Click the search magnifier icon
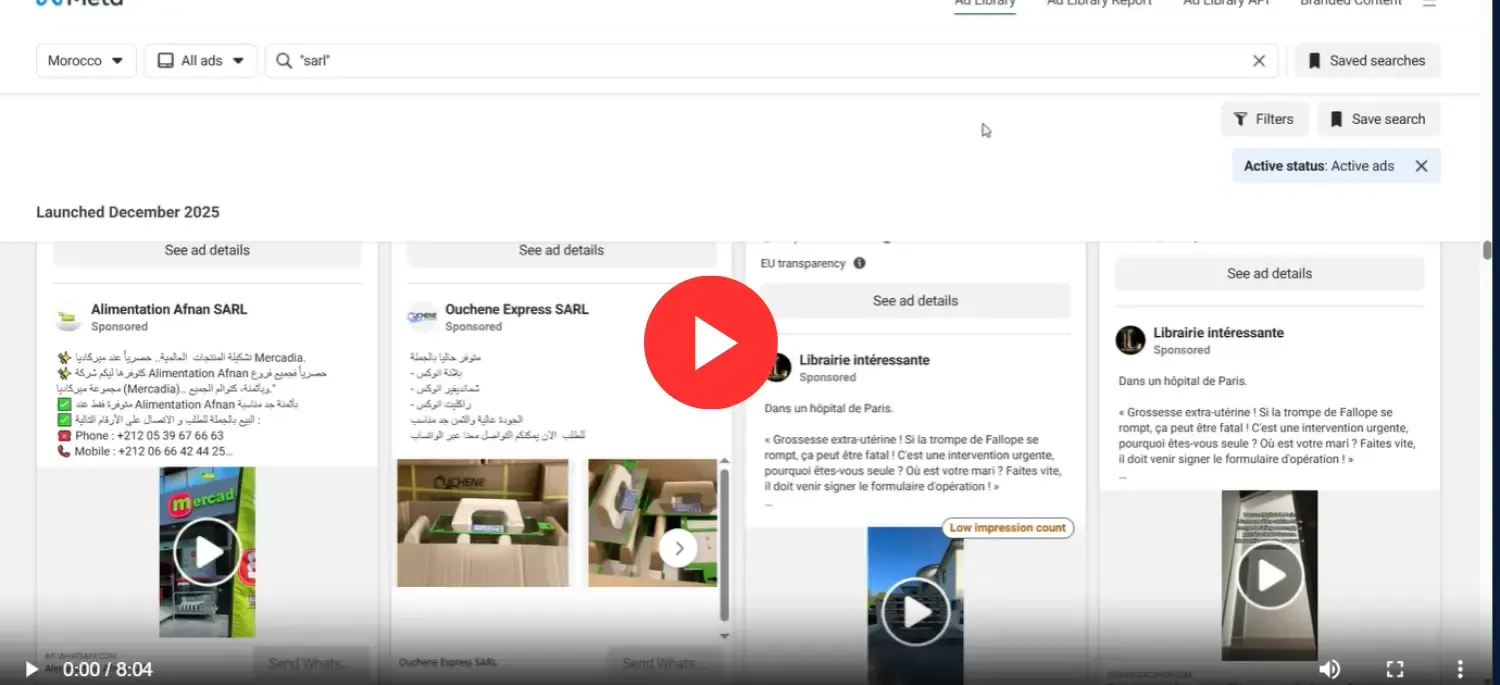Screen dimensions: 1500x685 [284, 60]
